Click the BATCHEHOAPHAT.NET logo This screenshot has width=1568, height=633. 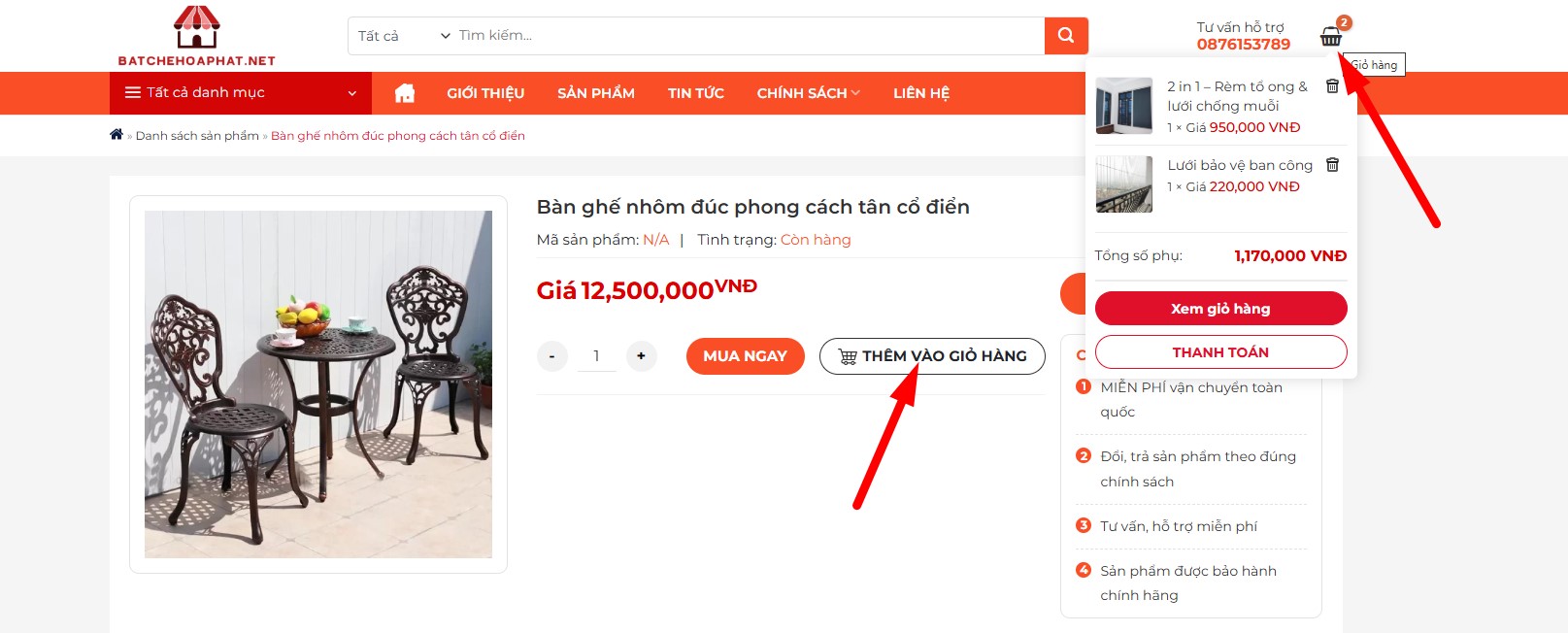(197, 36)
